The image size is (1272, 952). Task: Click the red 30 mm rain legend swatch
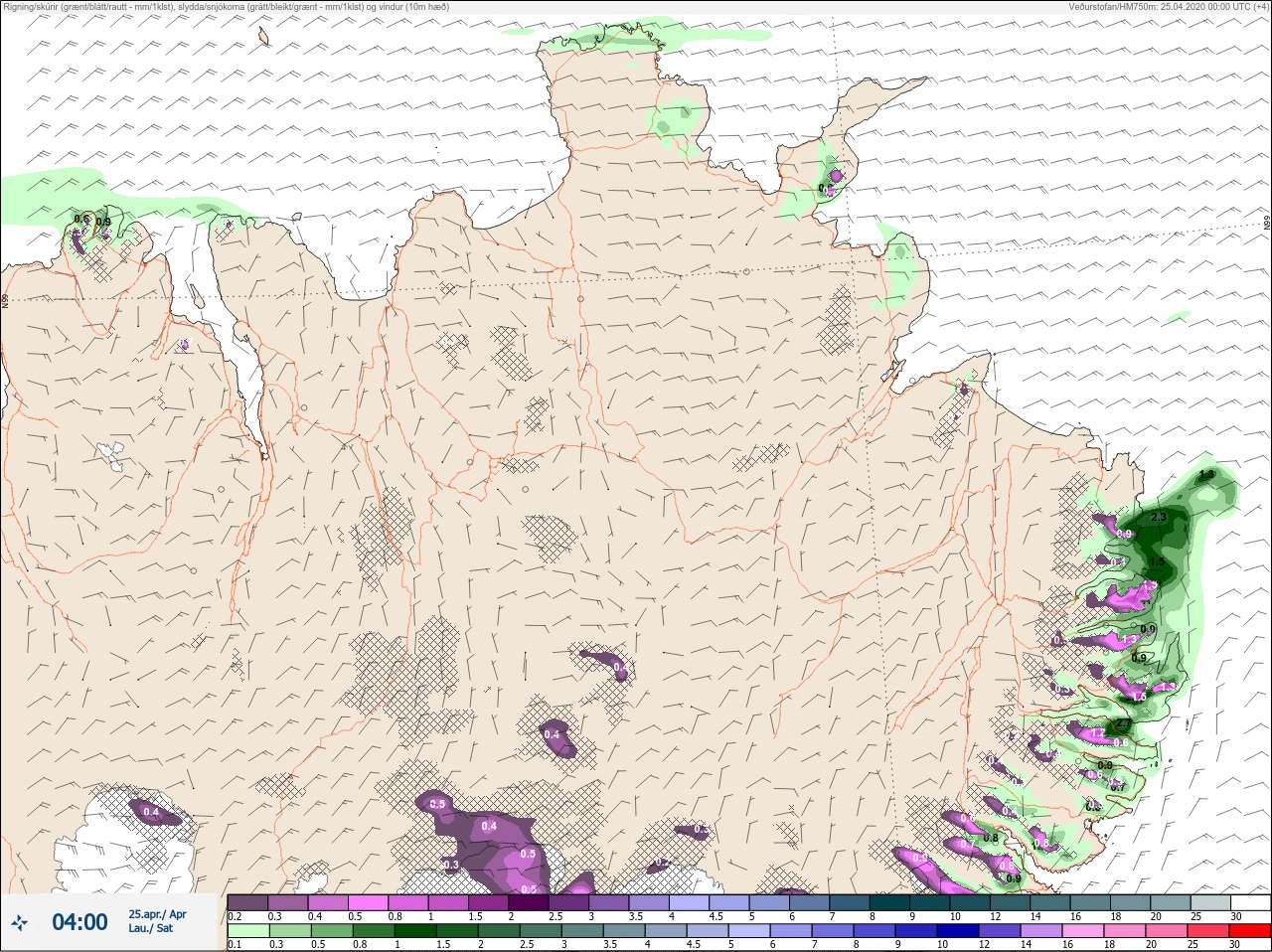click(x=1250, y=931)
